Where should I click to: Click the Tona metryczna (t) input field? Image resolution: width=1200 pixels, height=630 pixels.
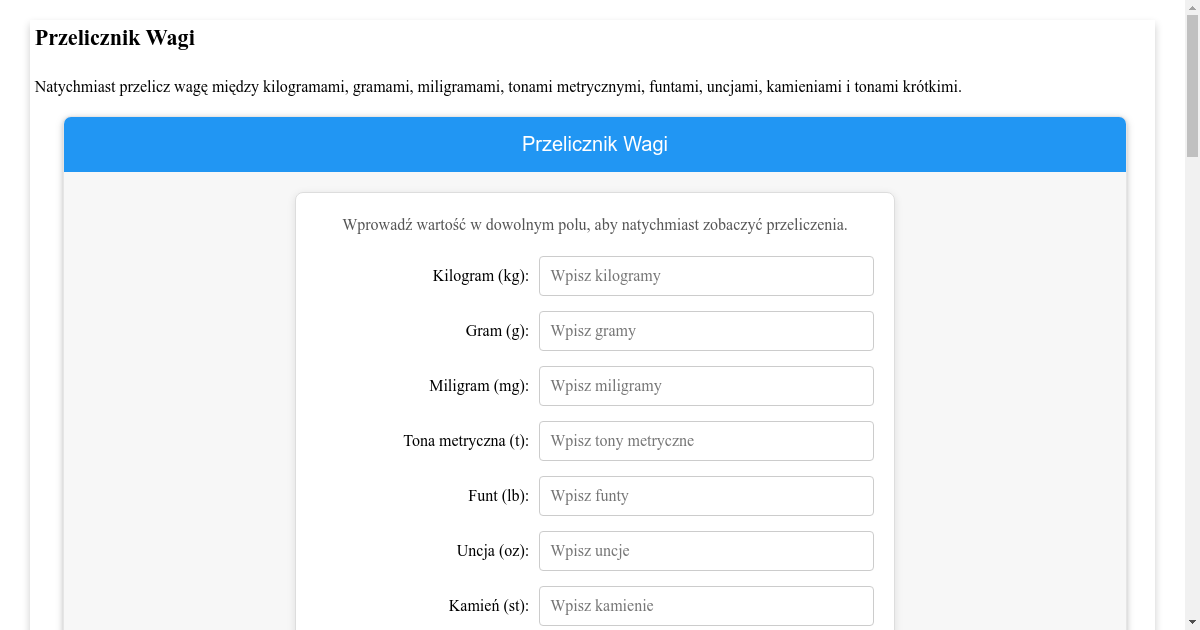coord(706,440)
